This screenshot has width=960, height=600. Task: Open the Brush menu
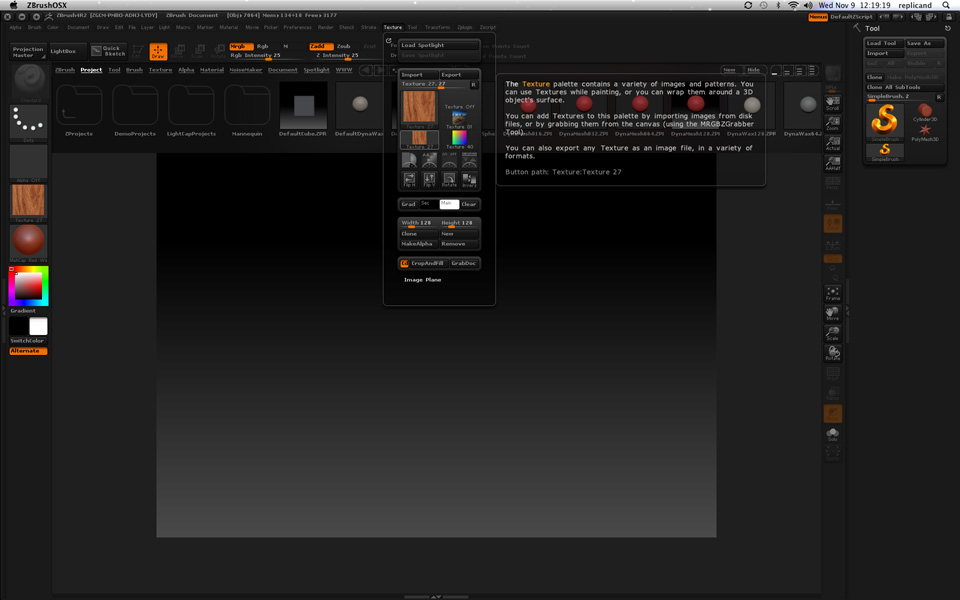point(34,28)
